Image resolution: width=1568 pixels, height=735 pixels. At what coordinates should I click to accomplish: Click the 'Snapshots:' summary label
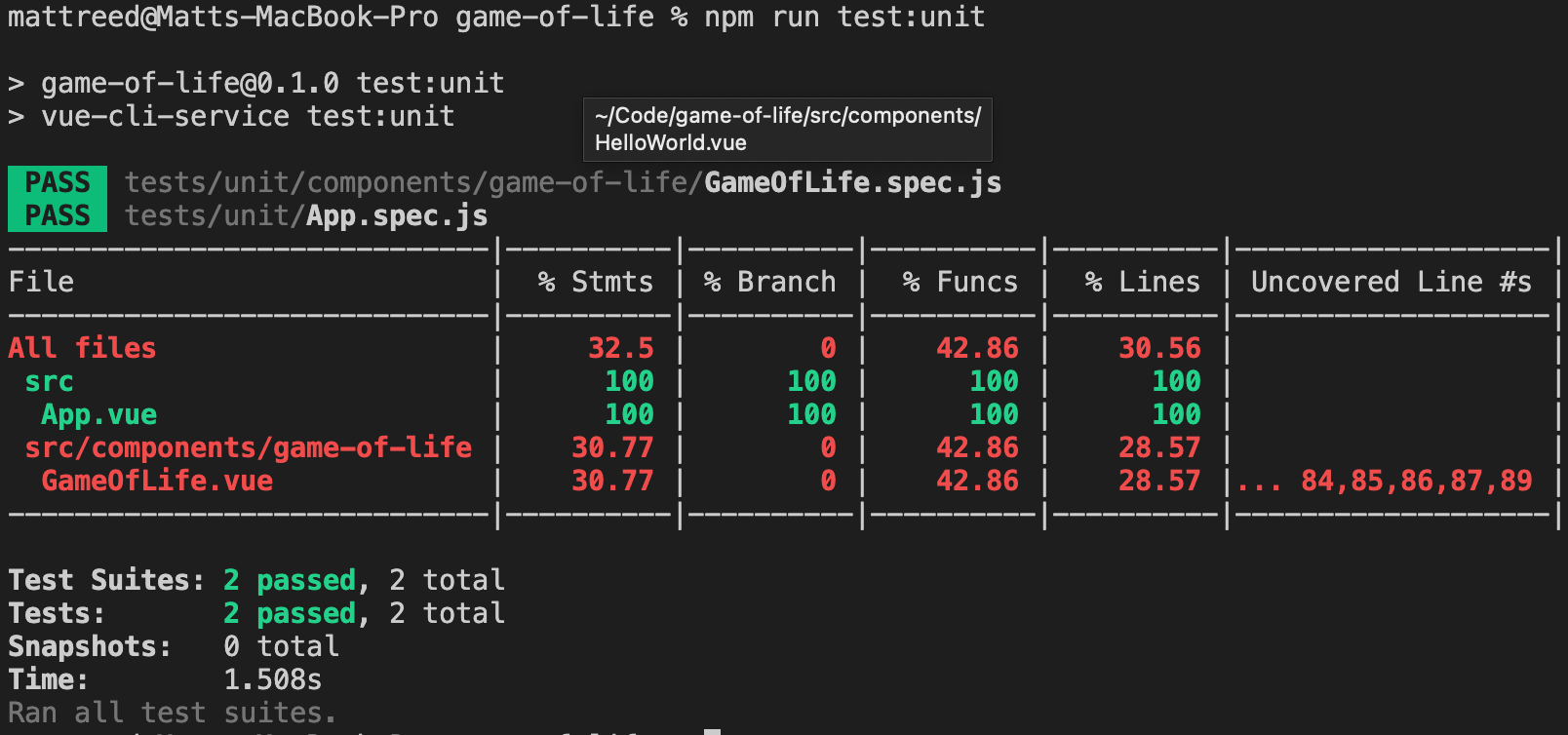(x=90, y=646)
